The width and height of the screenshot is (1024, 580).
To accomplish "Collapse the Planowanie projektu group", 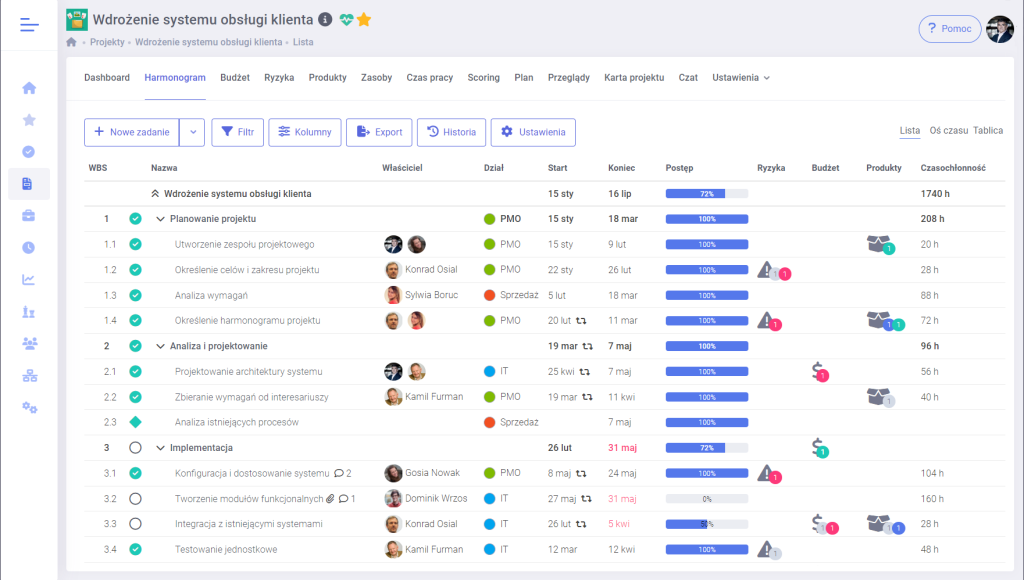I will click(x=160, y=219).
